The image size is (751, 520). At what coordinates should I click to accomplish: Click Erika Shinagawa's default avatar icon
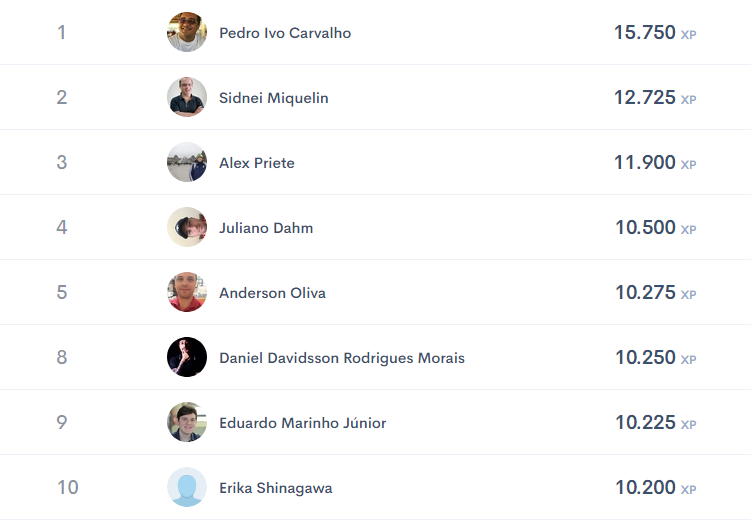click(187, 487)
